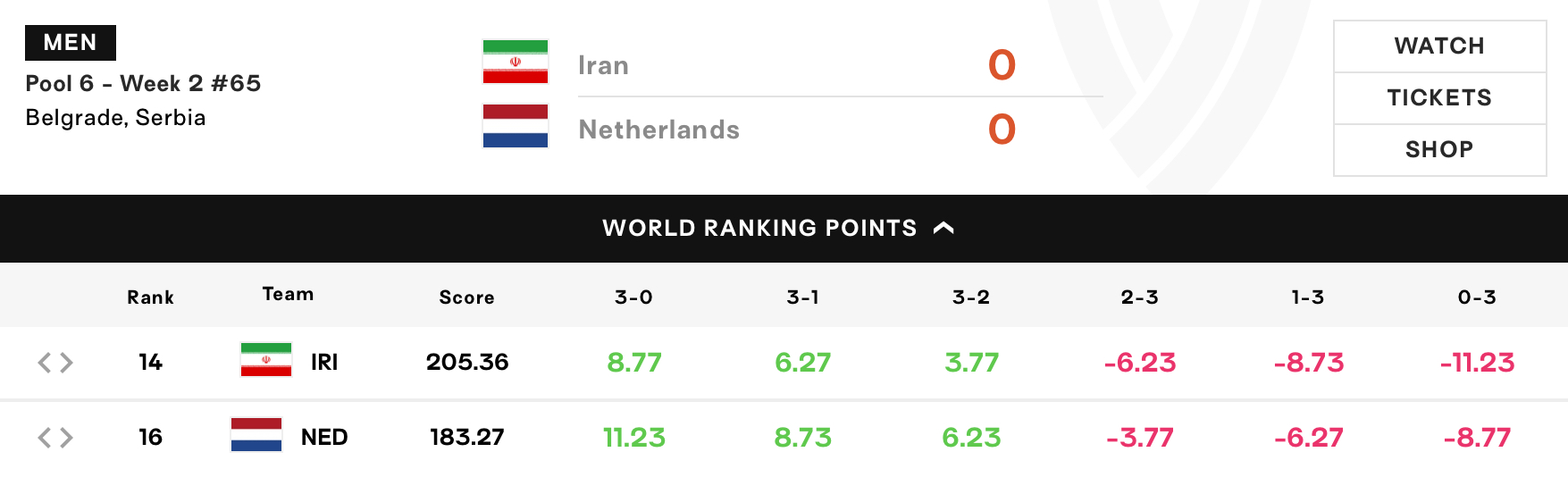The width and height of the screenshot is (1568, 494).
Task: Click the chevron next to World Ranking Points
Action: [x=943, y=229]
